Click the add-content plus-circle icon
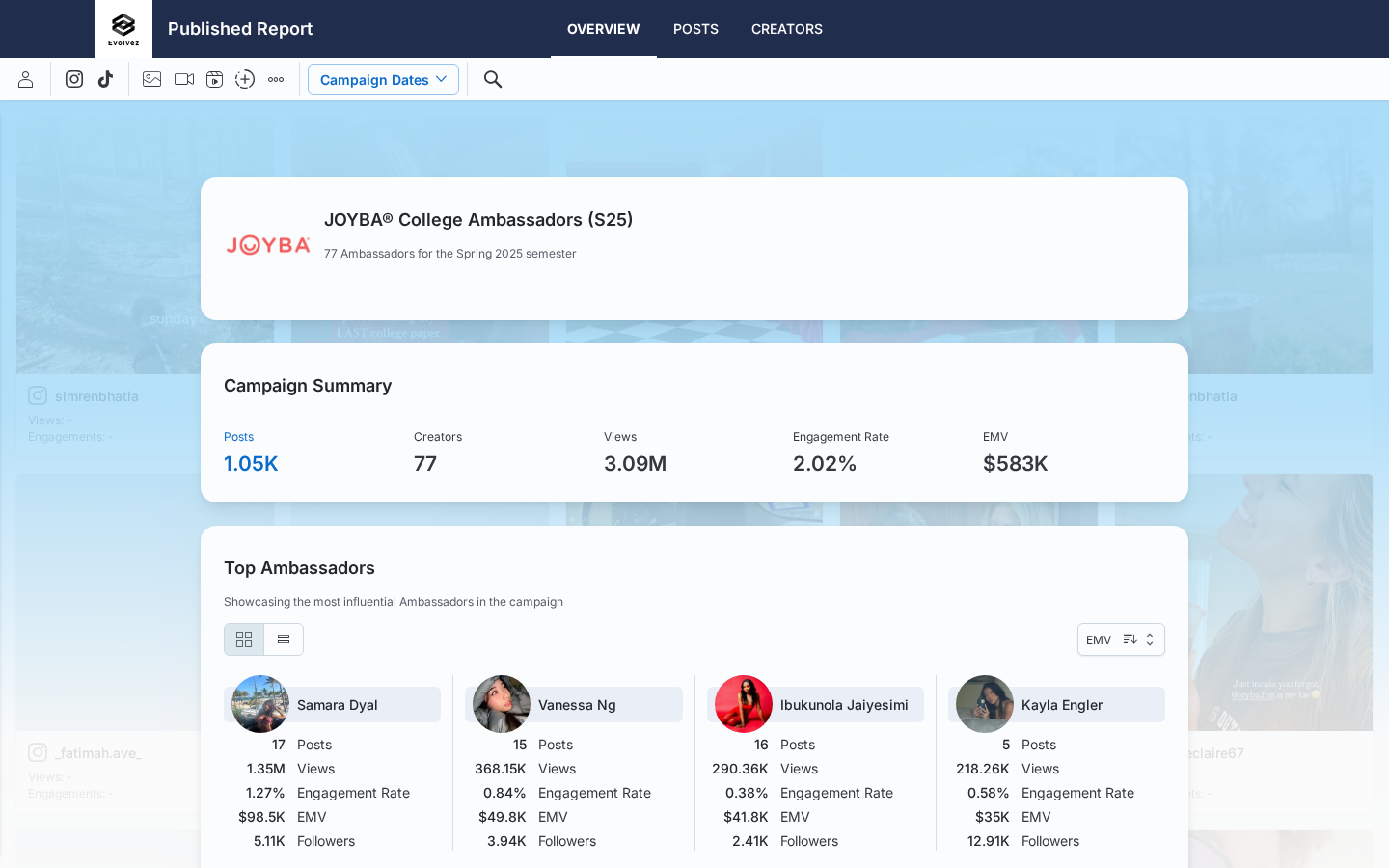Image resolution: width=1389 pixels, height=868 pixels. point(245,79)
